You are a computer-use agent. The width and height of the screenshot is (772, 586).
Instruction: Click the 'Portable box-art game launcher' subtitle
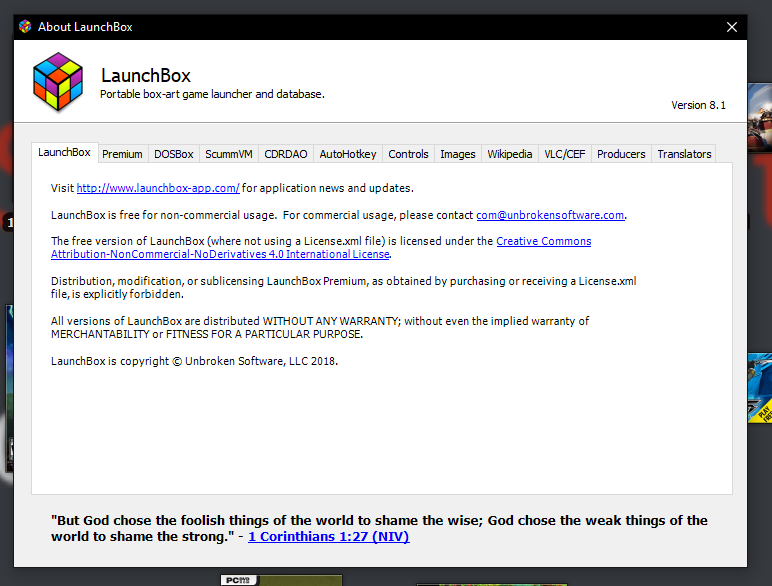tap(212, 94)
